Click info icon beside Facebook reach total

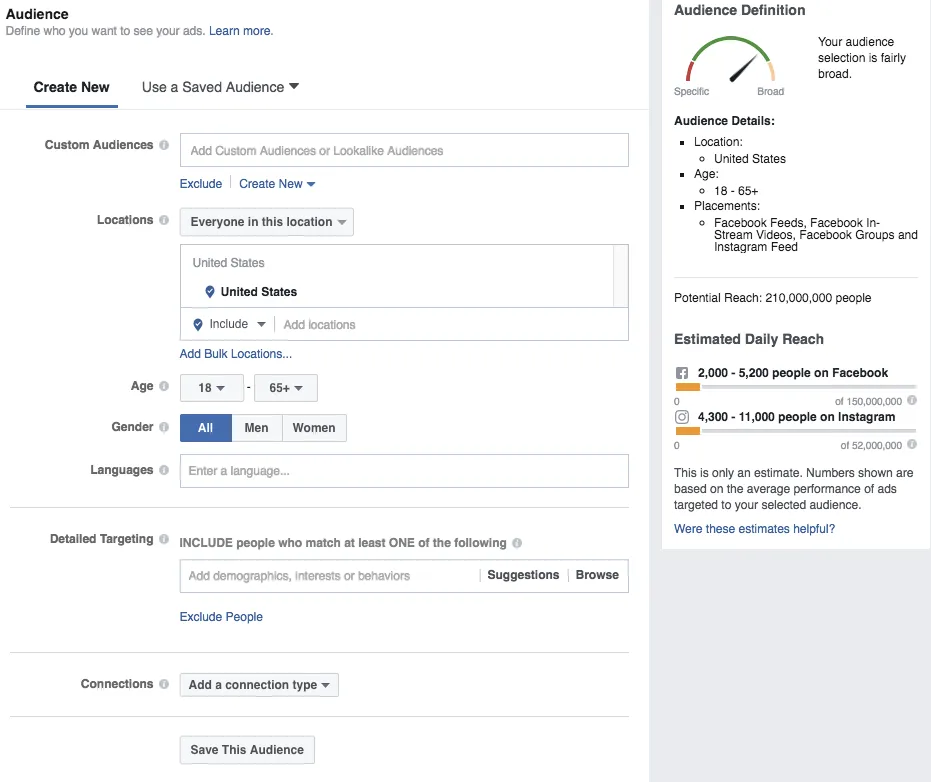(912, 400)
